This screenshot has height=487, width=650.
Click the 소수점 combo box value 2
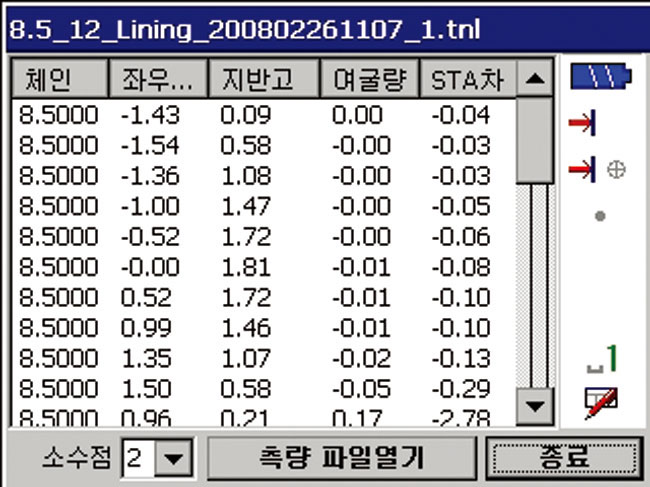pos(140,460)
